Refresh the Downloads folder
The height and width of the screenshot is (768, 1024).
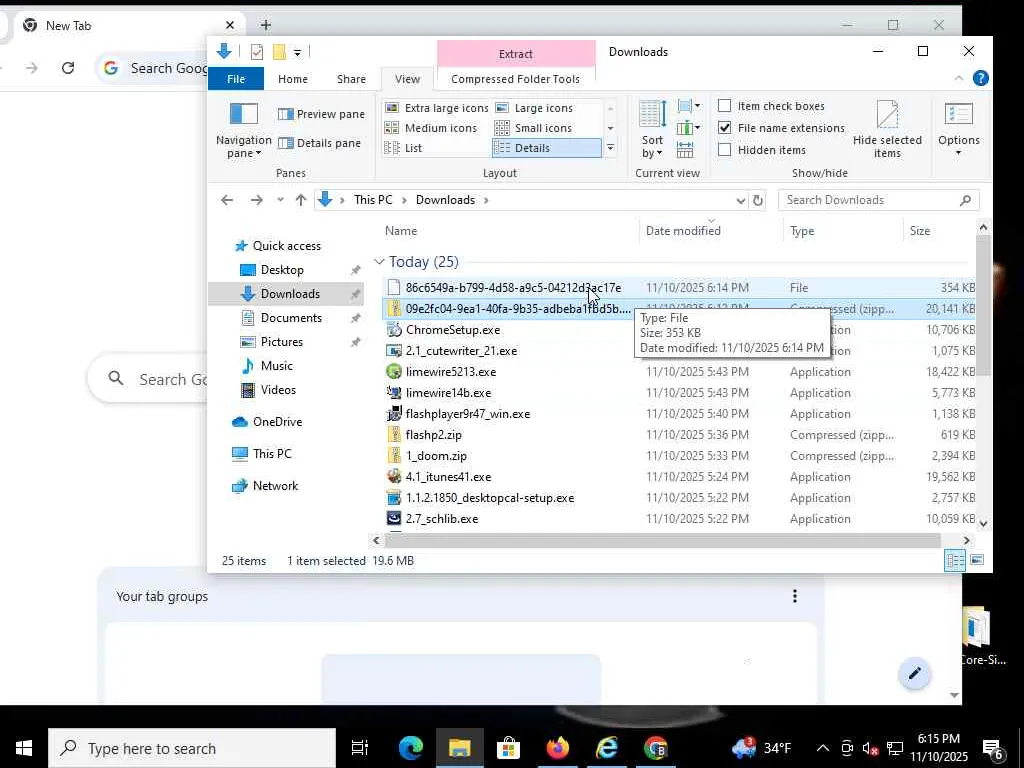(x=758, y=200)
